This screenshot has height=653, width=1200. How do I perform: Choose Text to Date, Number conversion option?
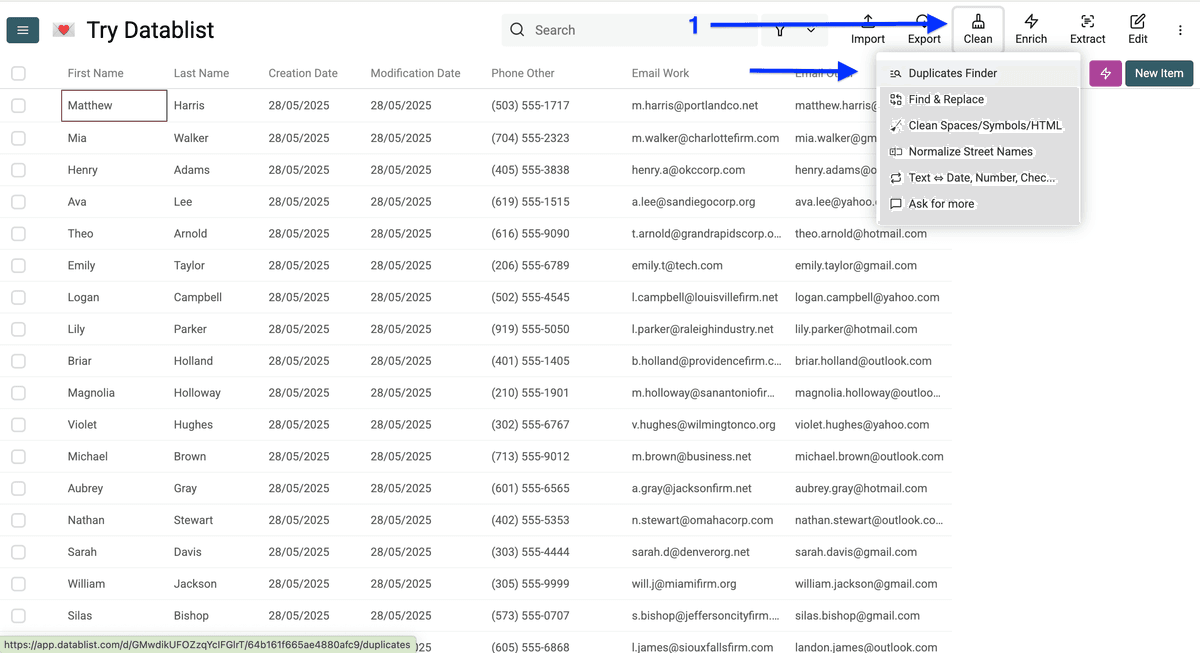pos(978,177)
